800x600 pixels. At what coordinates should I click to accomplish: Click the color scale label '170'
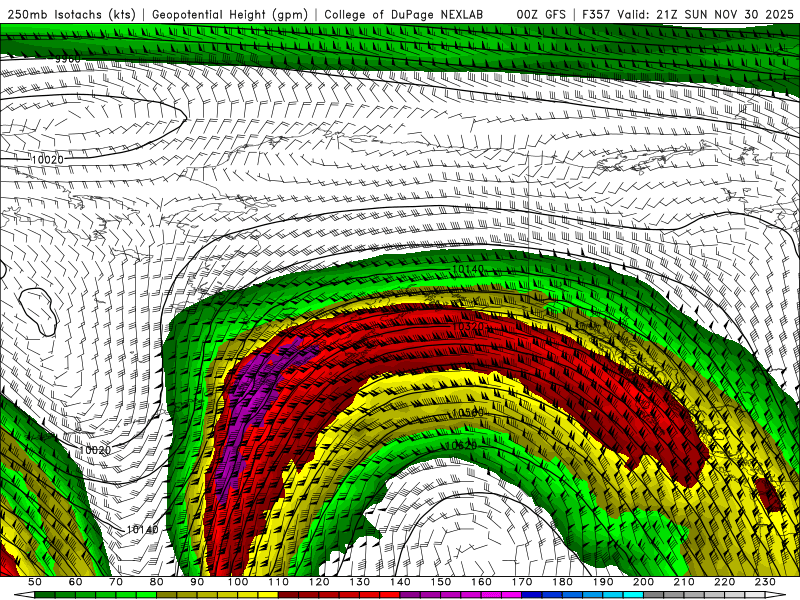click(x=522, y=582)
